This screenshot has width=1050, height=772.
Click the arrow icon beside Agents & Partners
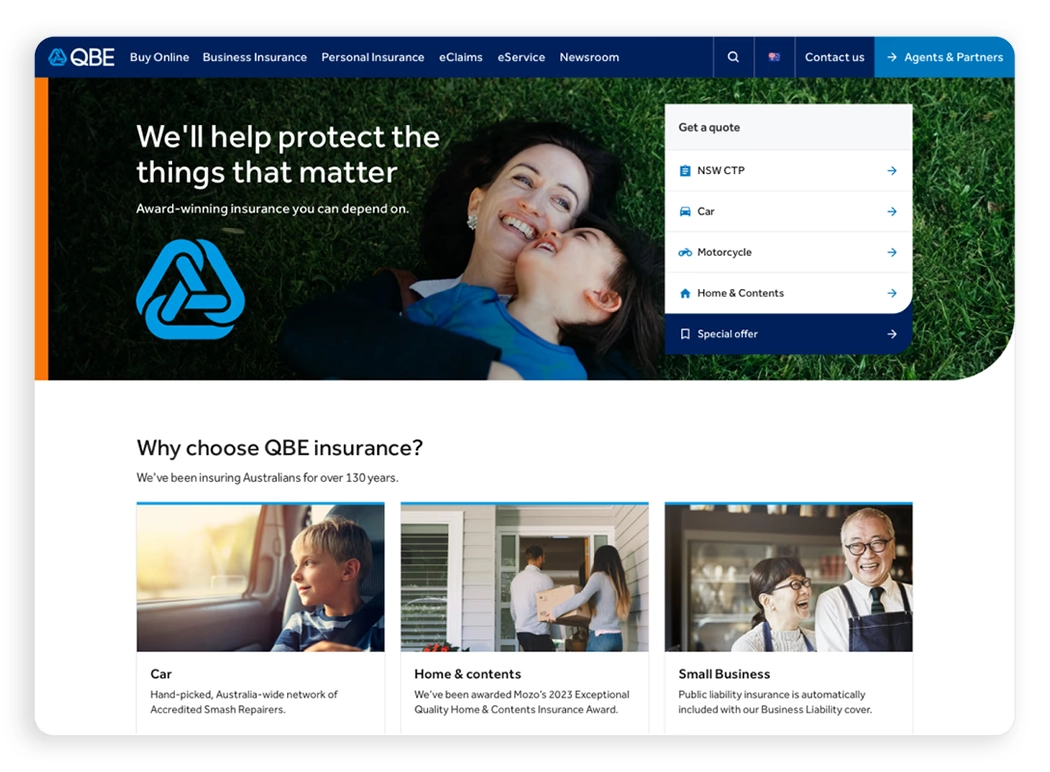[x=892, y=58]
